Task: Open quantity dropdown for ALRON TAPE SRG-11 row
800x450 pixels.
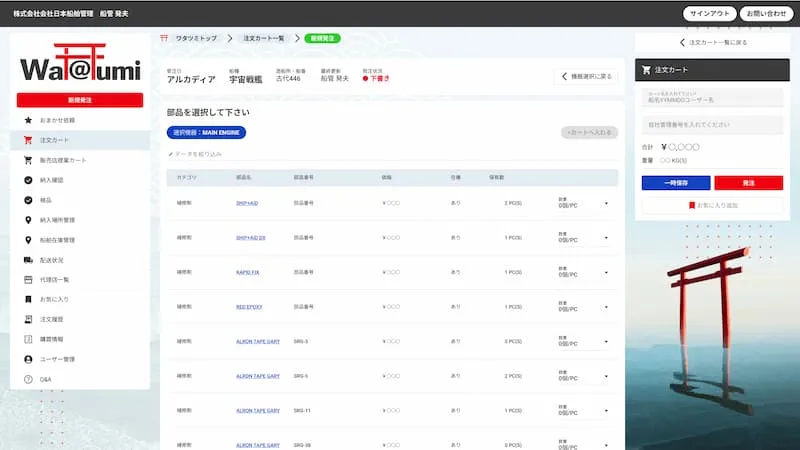Action: (x=606, y=411)
